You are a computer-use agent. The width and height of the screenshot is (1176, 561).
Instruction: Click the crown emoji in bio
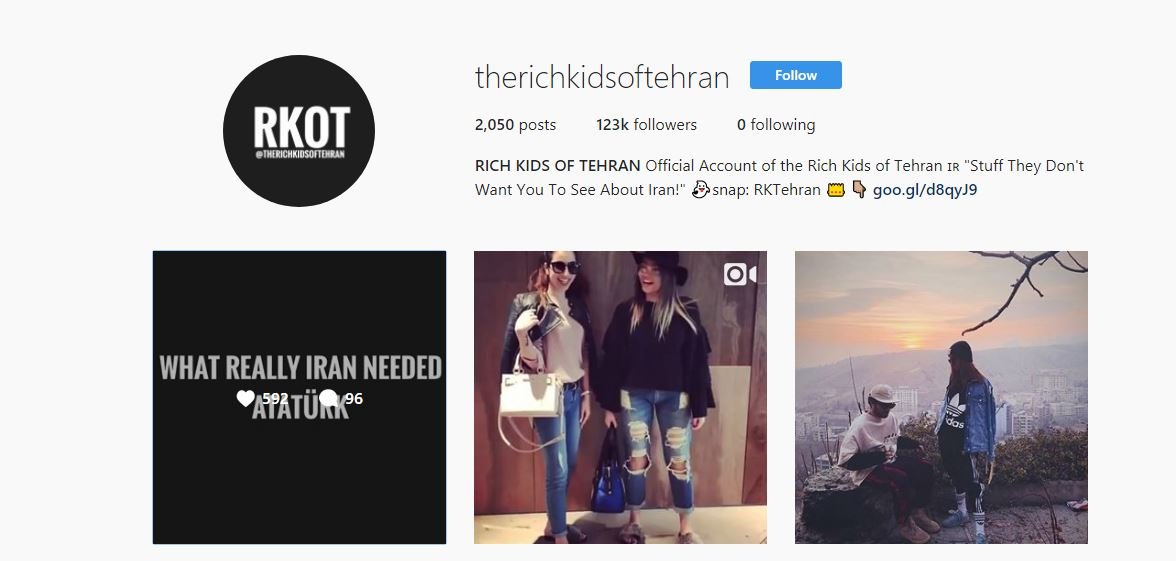836,190
